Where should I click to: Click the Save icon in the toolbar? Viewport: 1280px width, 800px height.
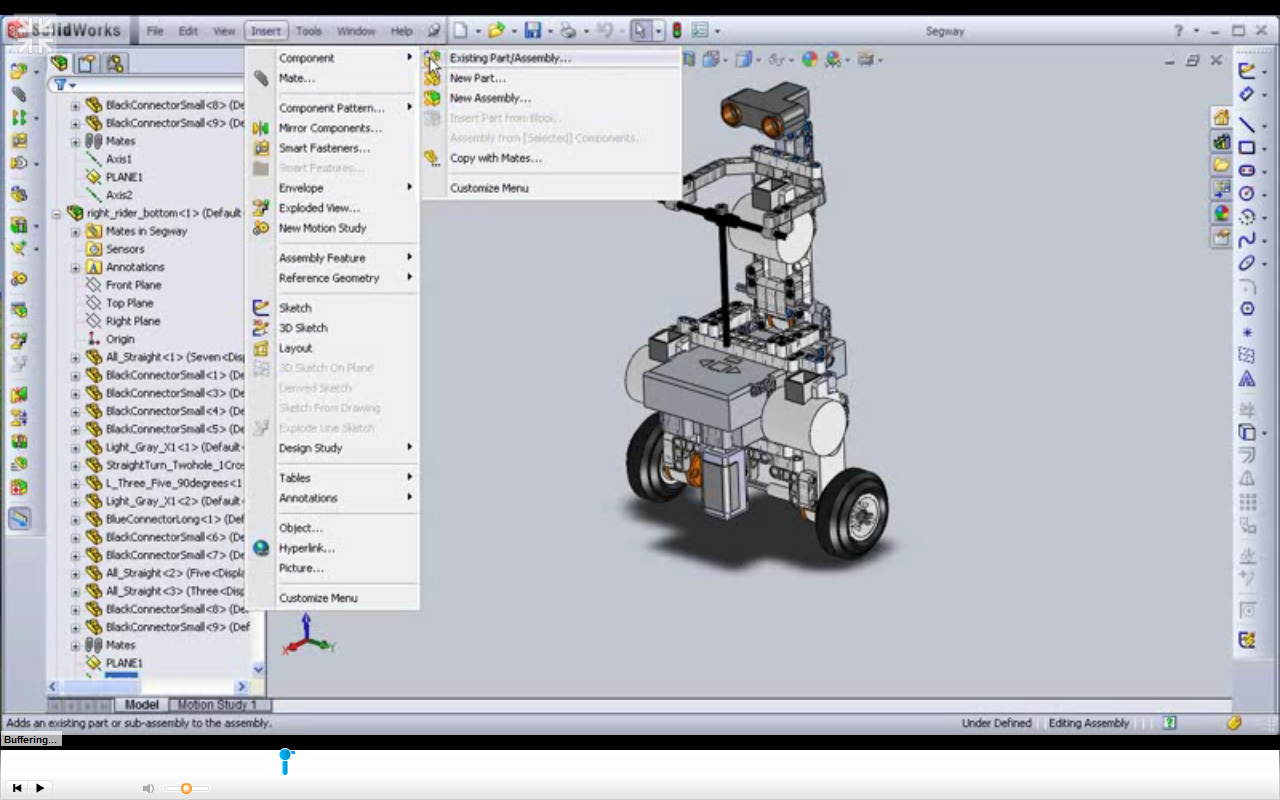point(532,31)
